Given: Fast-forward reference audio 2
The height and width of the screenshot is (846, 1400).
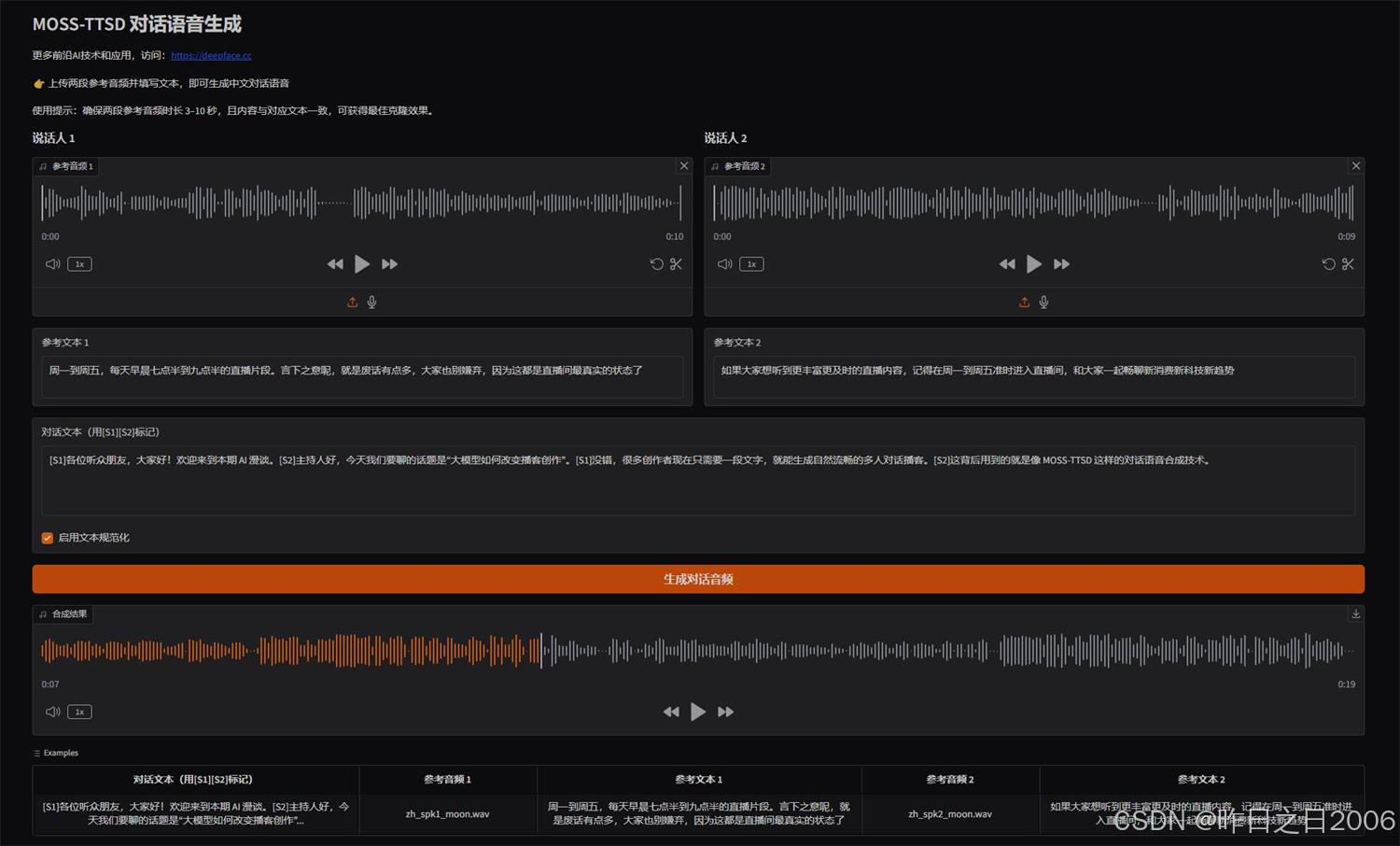Looking at the screenshot, I should point(1062,264).
